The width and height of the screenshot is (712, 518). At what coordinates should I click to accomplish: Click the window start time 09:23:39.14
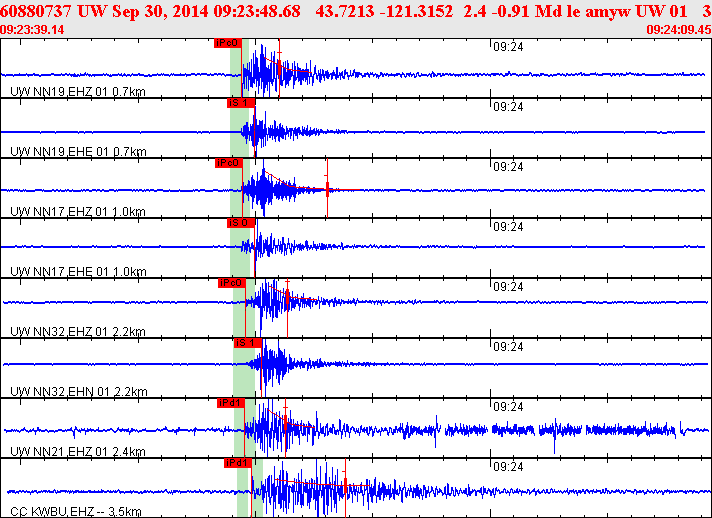32,30
